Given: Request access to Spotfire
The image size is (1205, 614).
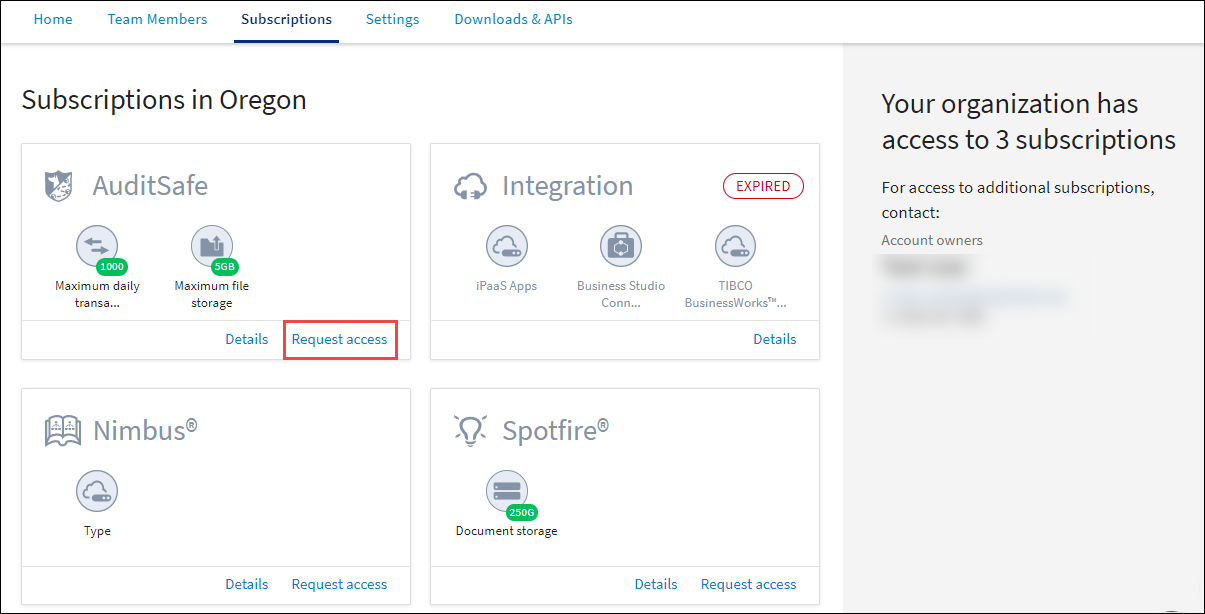Looking at the screenshot, I should pos(748,584).
